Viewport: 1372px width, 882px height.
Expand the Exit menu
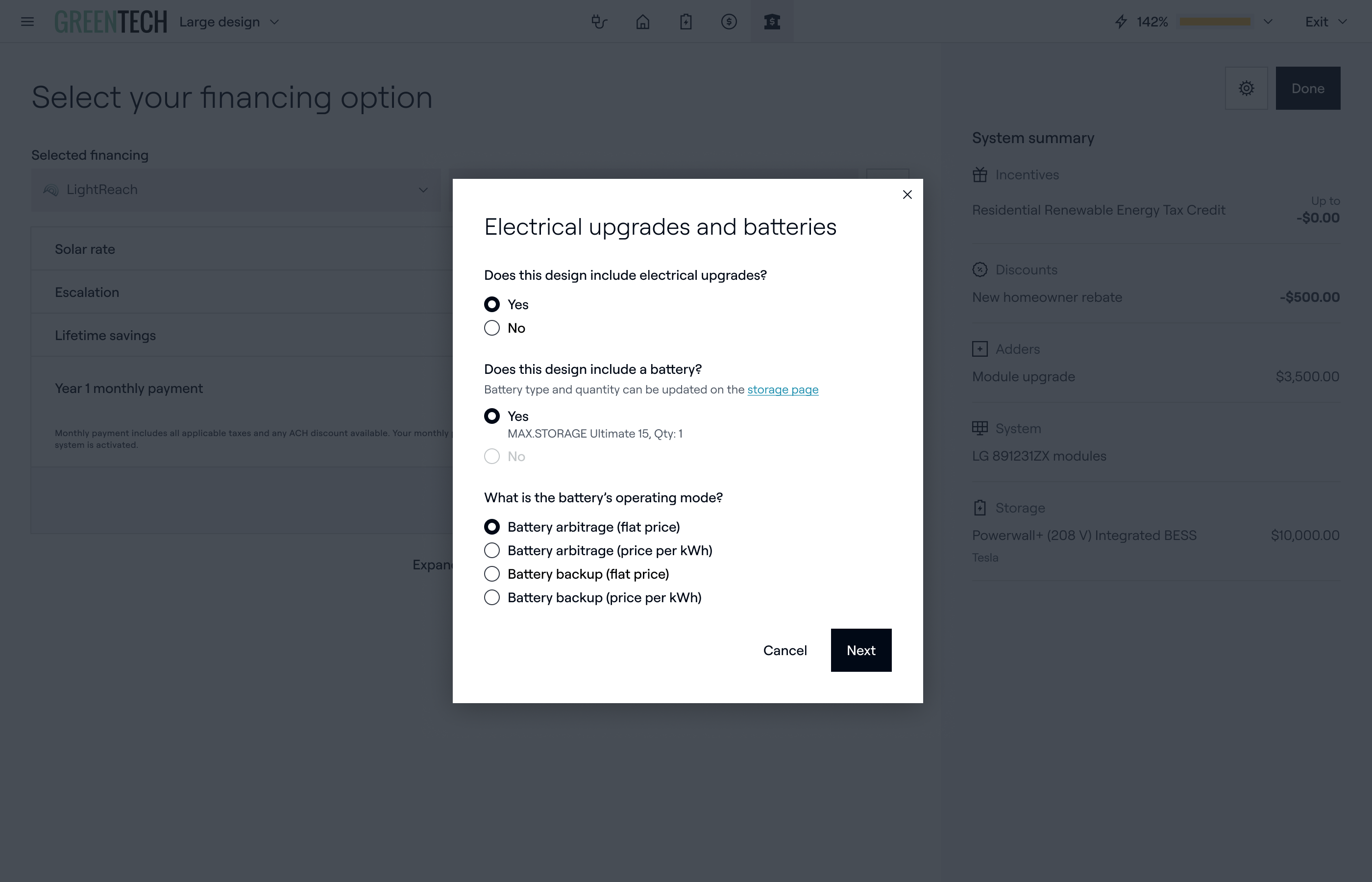[x=1325, y=22]
